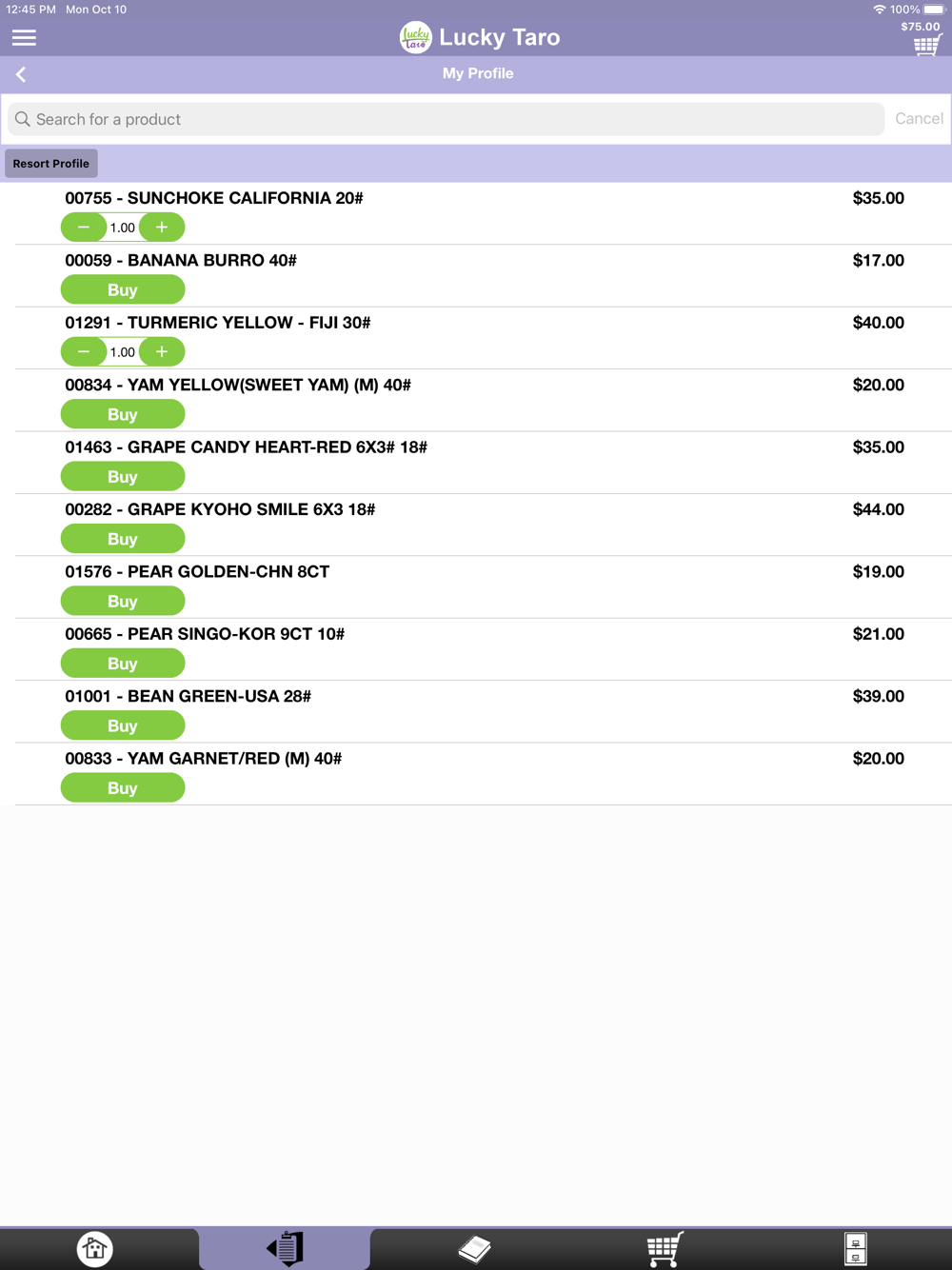Open the file cabinet bottom tab
The height and width of the screenshot is (1270, 952).
tap(855, 1248)
